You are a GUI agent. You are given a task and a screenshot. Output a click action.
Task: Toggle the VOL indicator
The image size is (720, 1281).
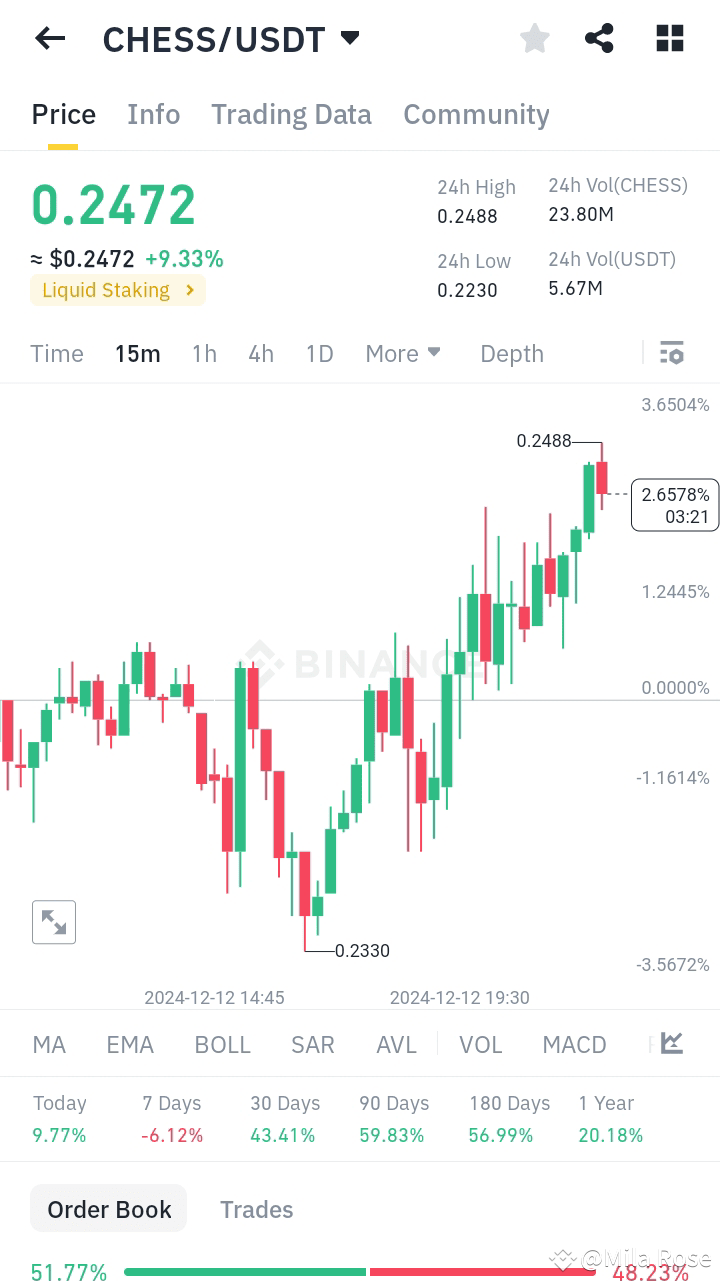(x=481, y=1044)
